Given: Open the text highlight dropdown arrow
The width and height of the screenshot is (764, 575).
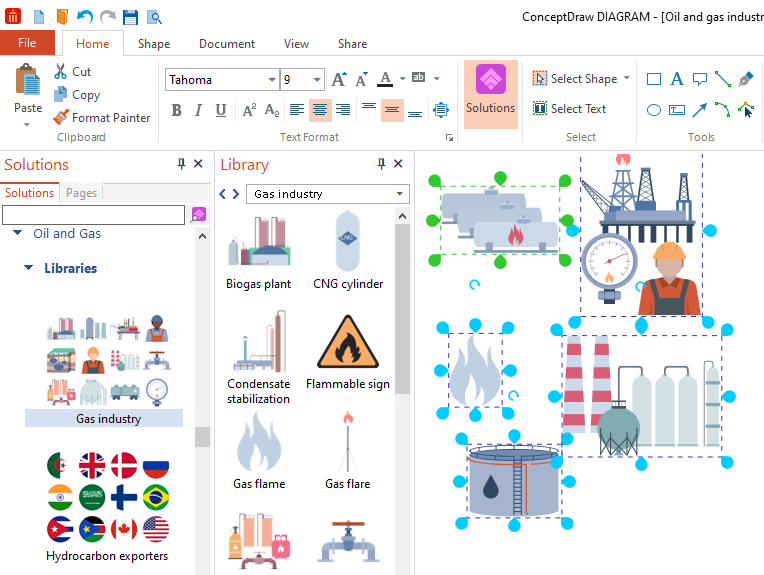Looking at the screenshot, I should [437, 78].
